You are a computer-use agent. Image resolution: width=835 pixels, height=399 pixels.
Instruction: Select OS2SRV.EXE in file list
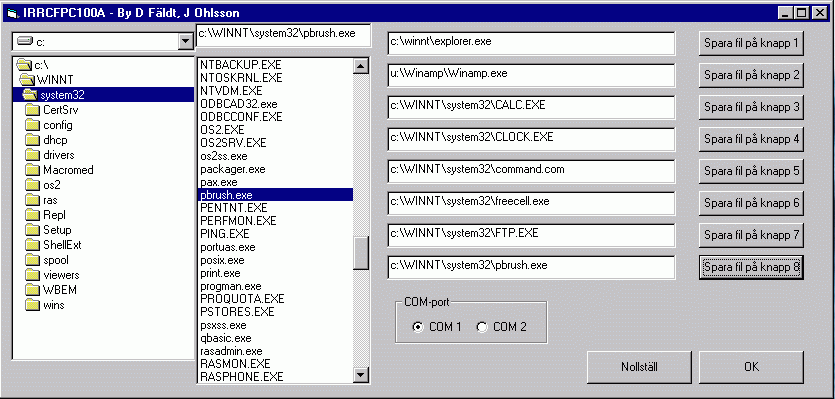click(275, 143)
